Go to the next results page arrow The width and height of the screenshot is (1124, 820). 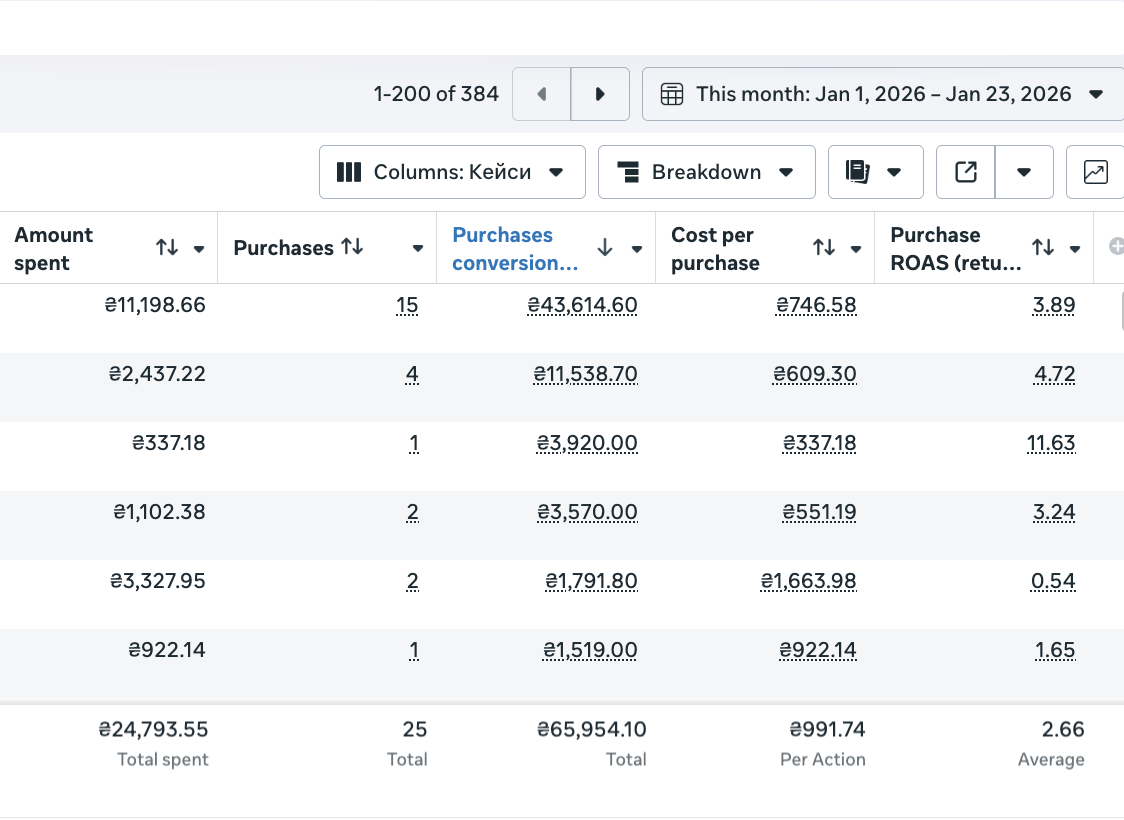click(x=601, y=94)
